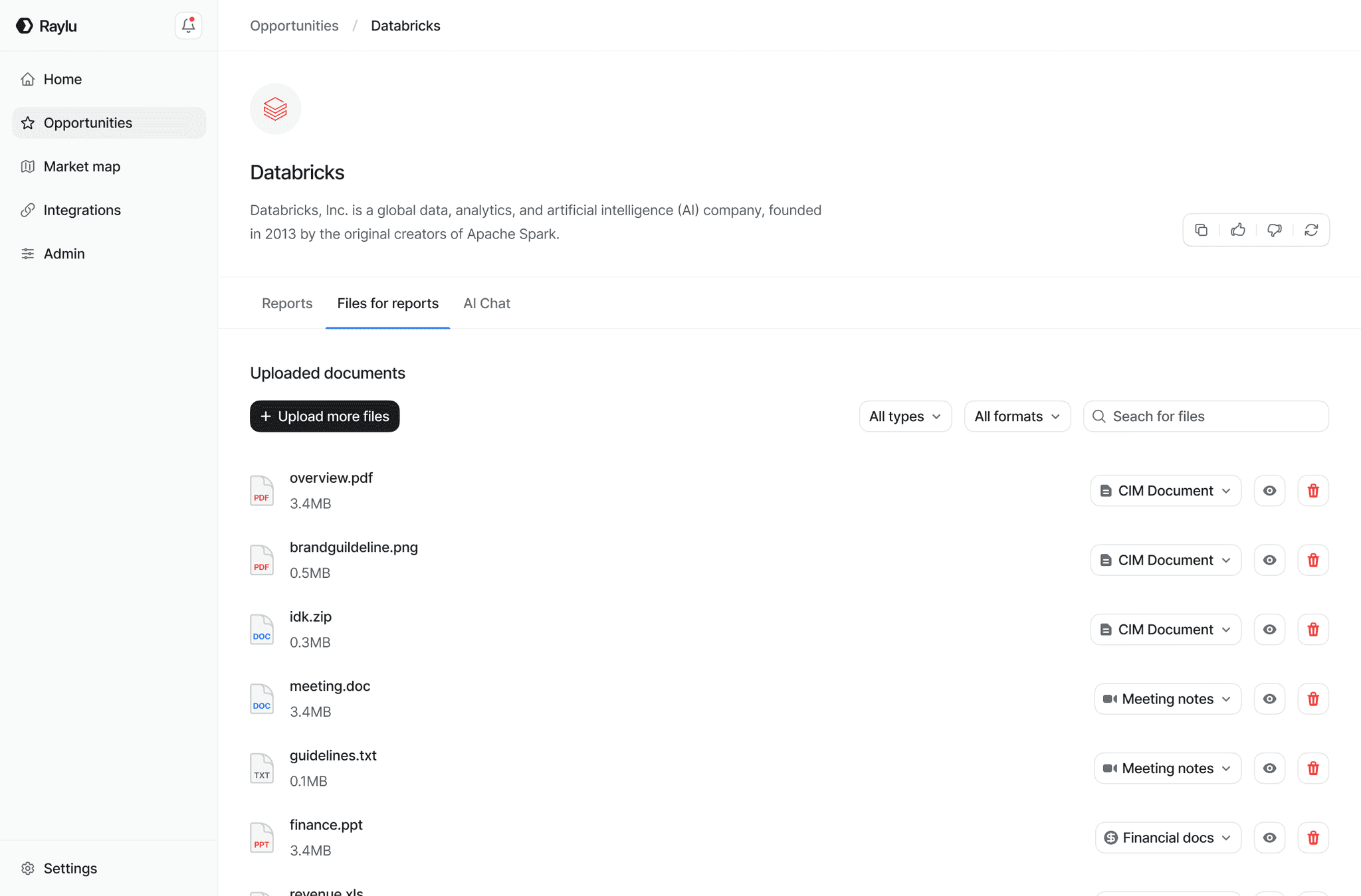Give thumbs down feedback

tap(1274, 230)
